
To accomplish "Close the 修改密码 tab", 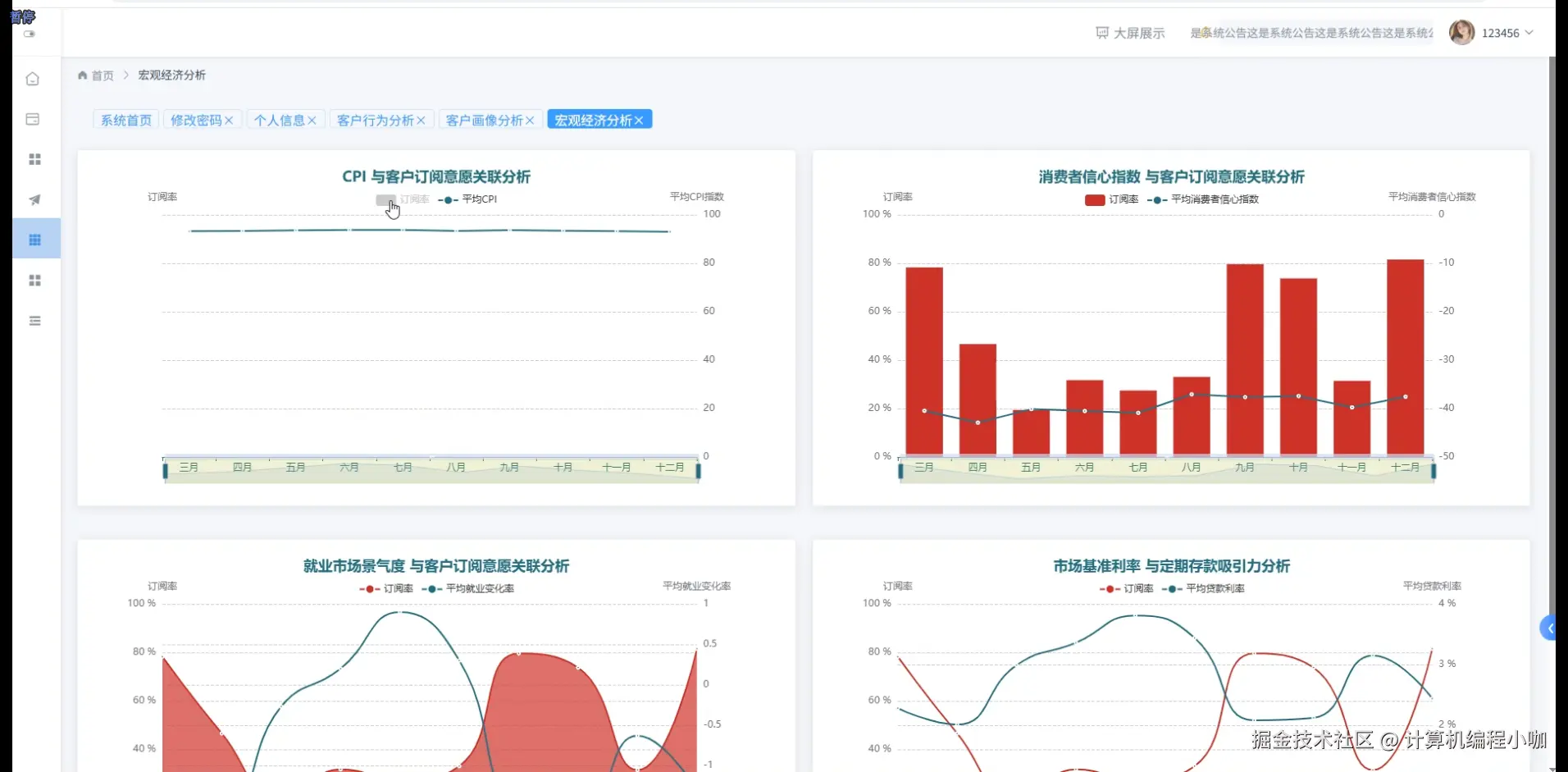I will click(229, 121).
